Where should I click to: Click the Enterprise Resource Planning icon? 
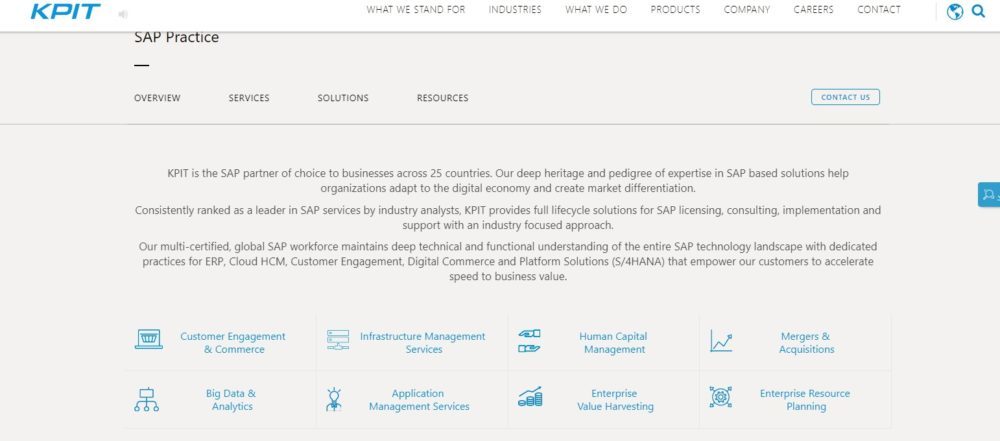[720, 397]
